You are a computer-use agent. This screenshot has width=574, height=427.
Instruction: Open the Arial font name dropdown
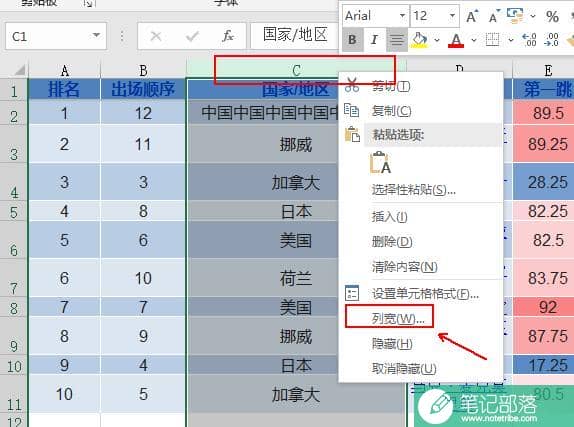pos(402,16)
